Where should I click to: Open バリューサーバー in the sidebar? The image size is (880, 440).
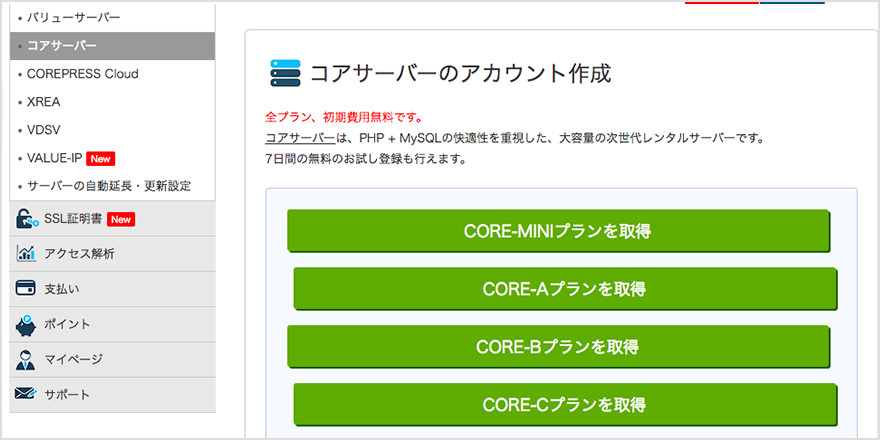[x=73, y=18]
